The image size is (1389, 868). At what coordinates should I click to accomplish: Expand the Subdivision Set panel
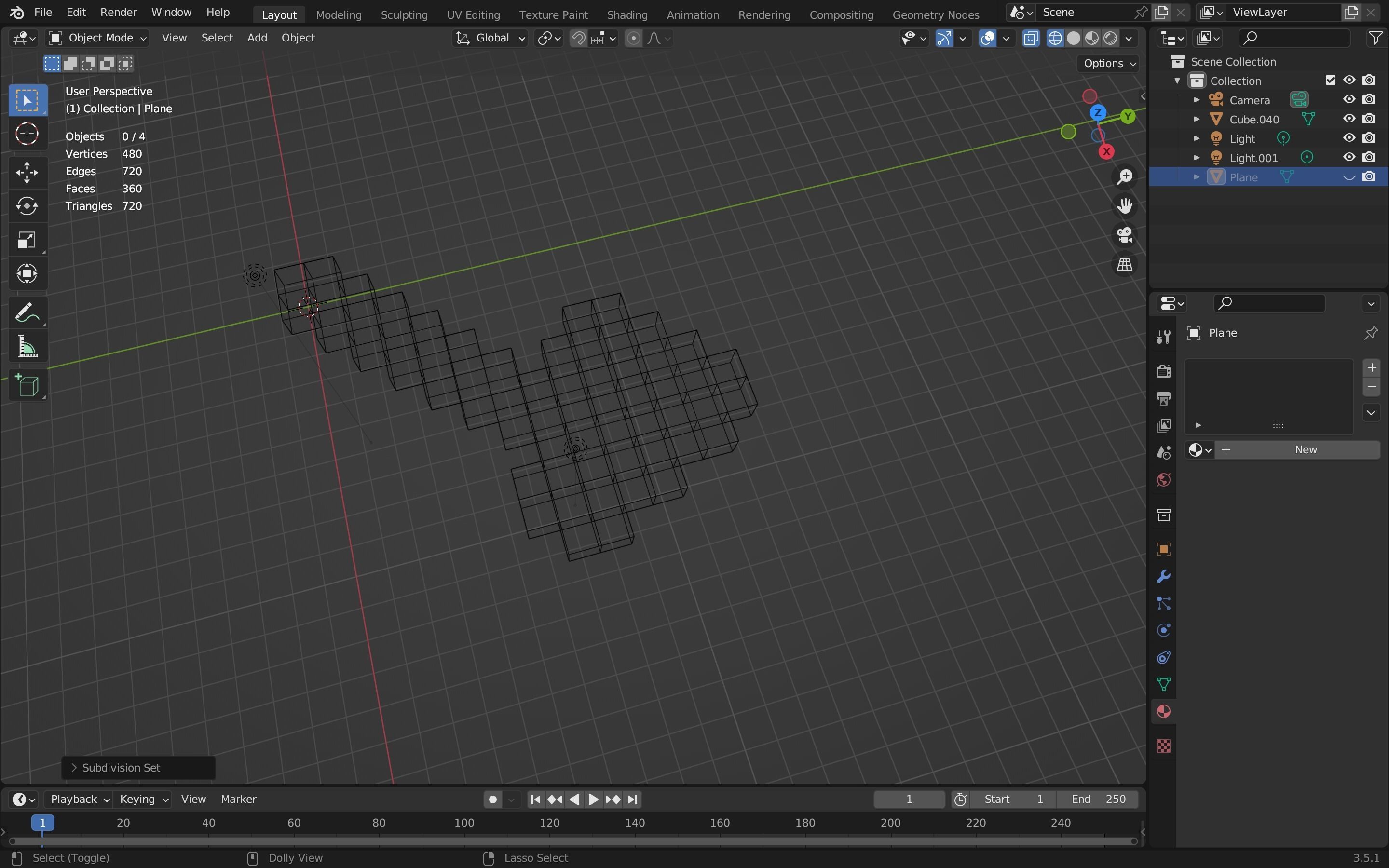pos(74,768)
